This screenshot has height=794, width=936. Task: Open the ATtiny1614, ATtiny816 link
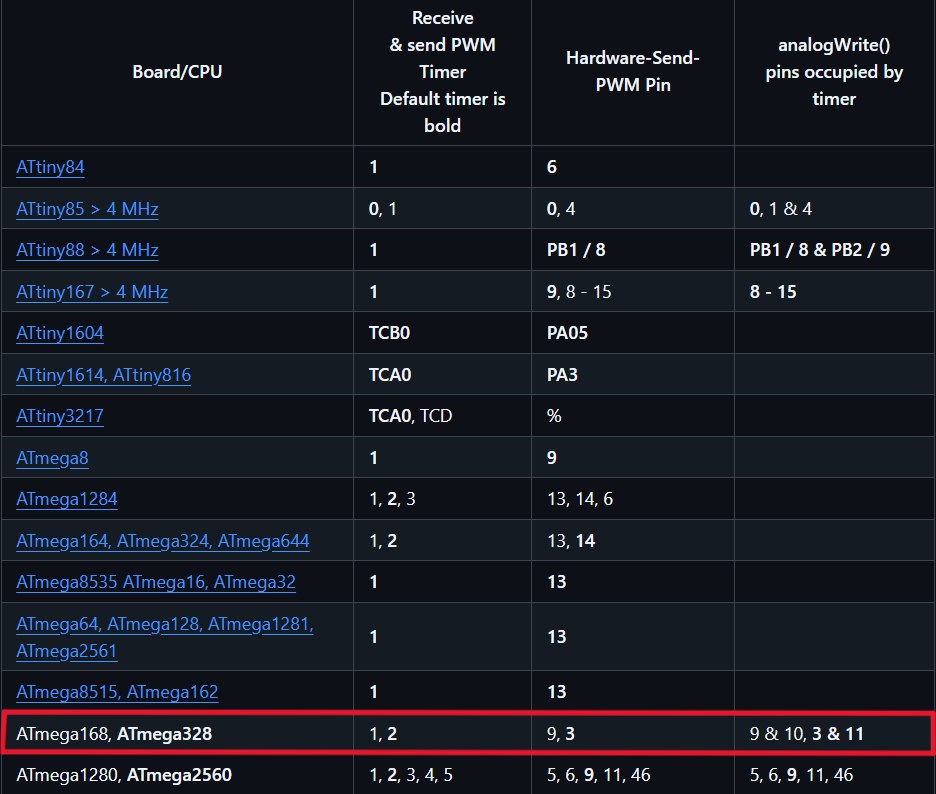[x=103, y=375]
